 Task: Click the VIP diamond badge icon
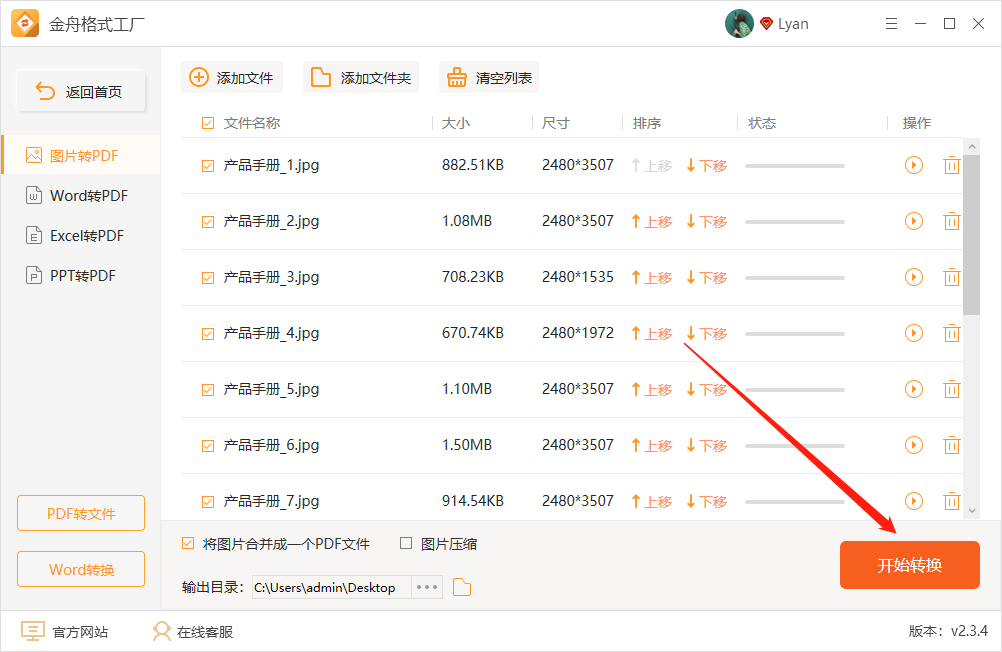point(766,24)
